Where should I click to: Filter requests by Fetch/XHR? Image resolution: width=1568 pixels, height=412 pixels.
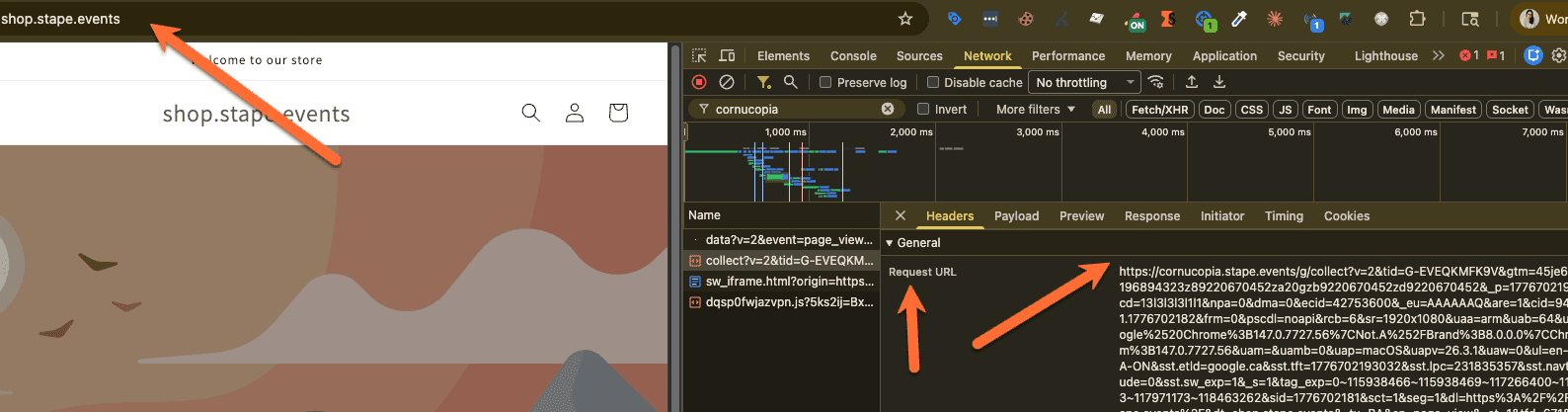tap(1160, 110)
